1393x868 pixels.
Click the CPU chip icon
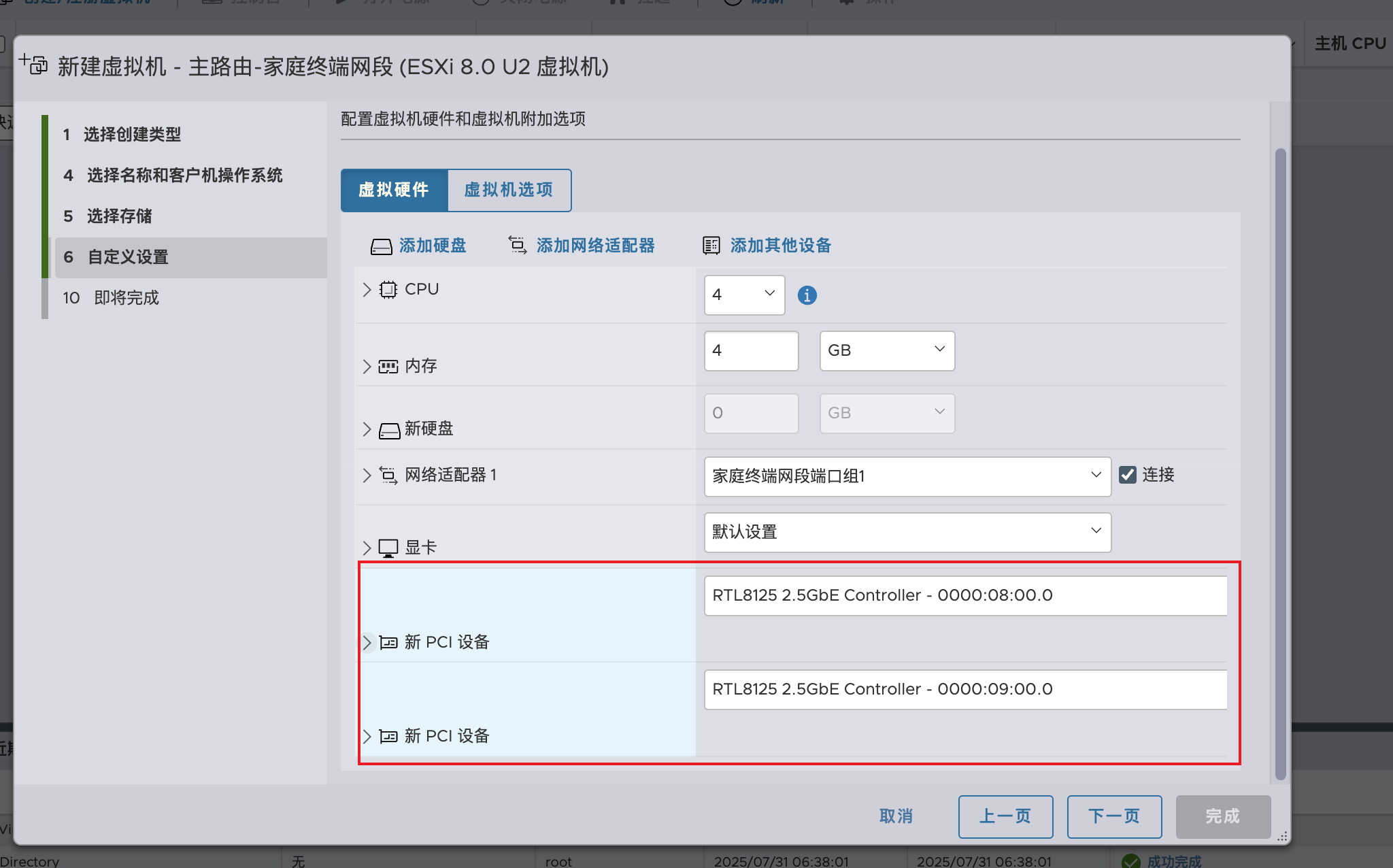coord(388,290)
